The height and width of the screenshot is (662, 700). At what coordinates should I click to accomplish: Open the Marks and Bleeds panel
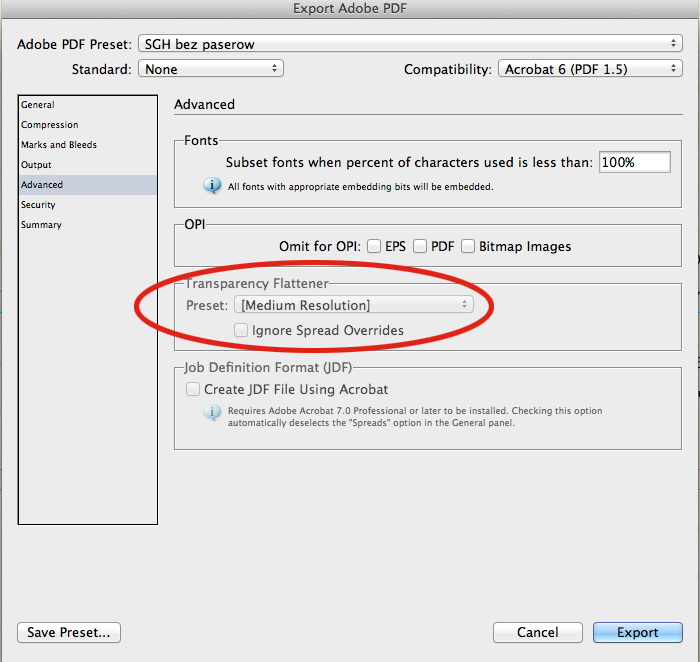click(87, 145)
